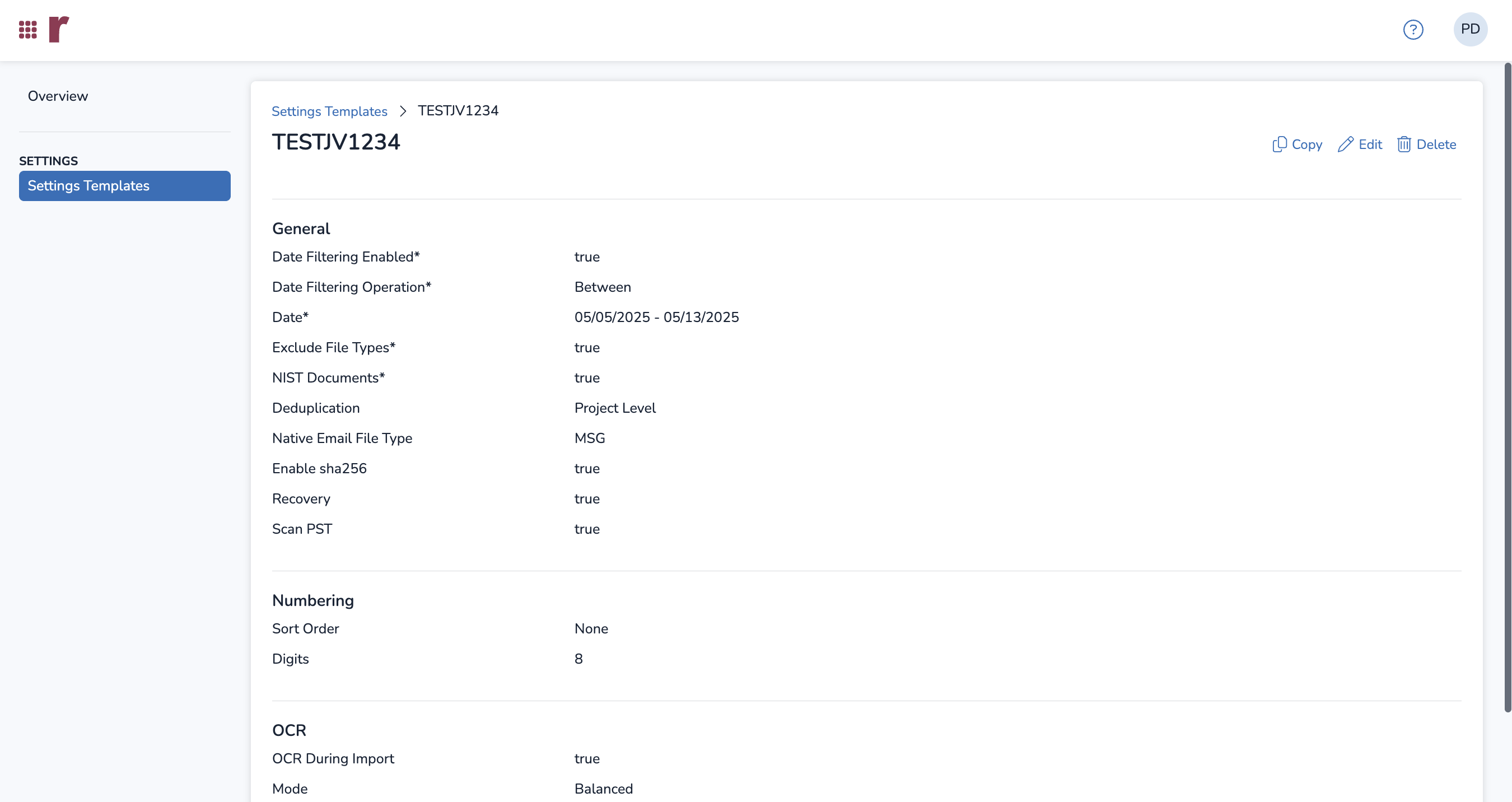Click the Date Filtering Enabled* label
The image size is (1512, 802).
point(346,257)
